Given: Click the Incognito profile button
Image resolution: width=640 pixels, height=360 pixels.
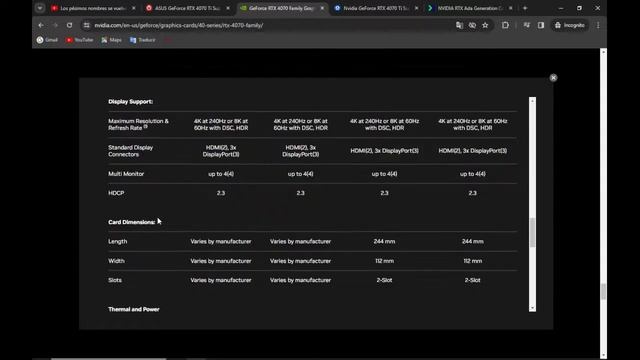Looking at the screenshot, I should pos(570,25).
